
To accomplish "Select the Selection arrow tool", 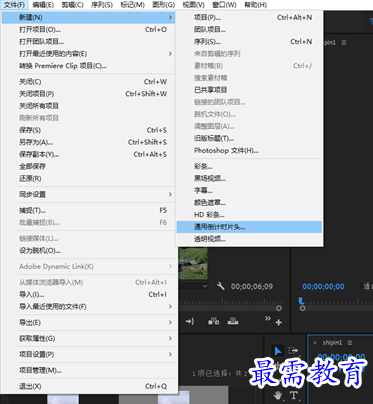I will coord(277,351).
